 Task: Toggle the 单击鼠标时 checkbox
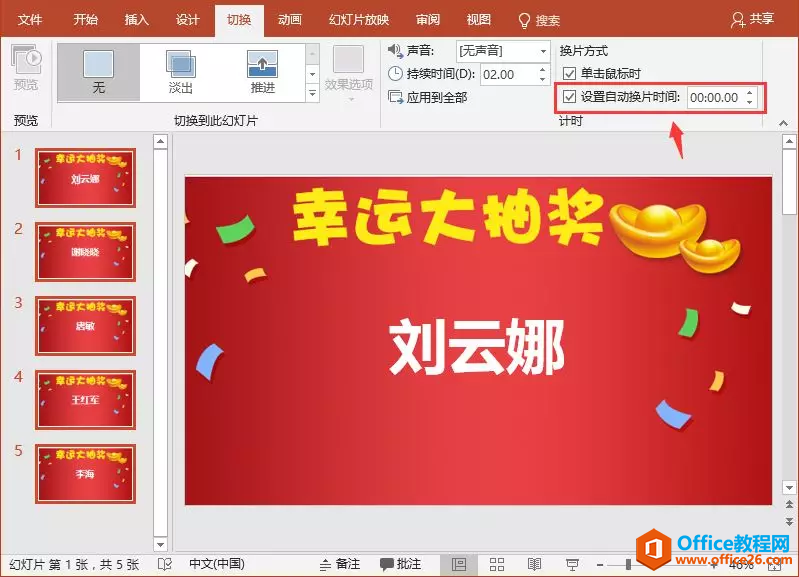point(569,74)
